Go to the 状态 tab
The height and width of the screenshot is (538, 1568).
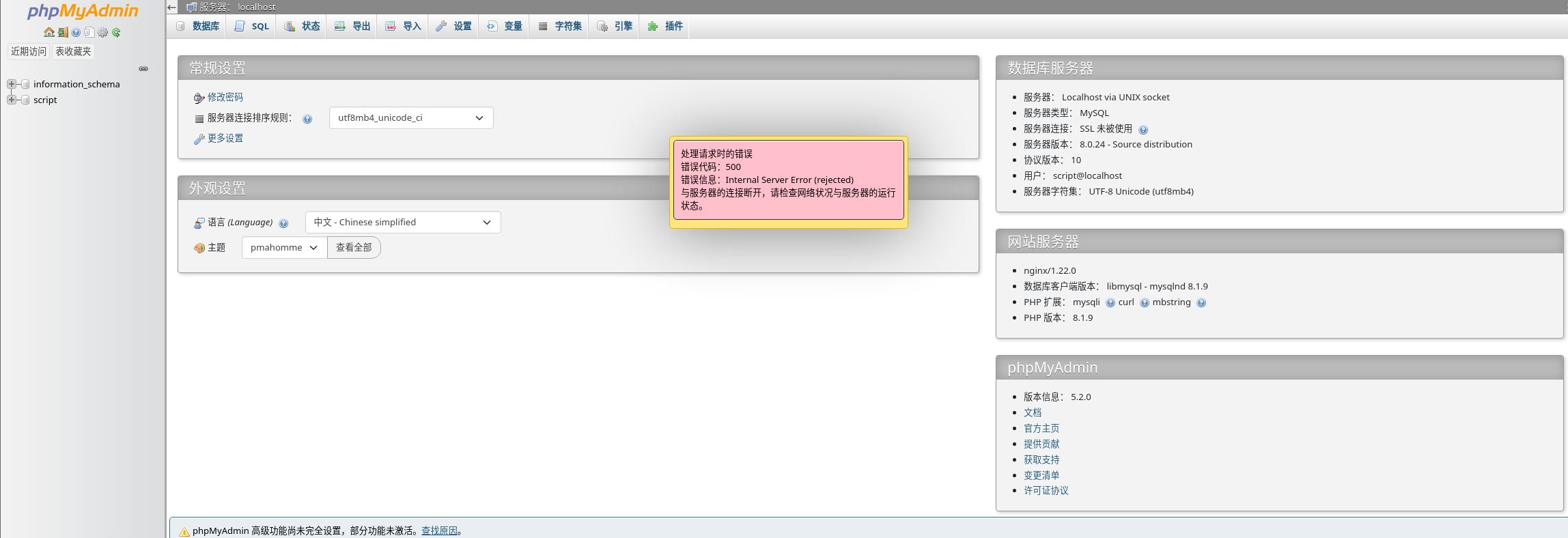[302, 26]
